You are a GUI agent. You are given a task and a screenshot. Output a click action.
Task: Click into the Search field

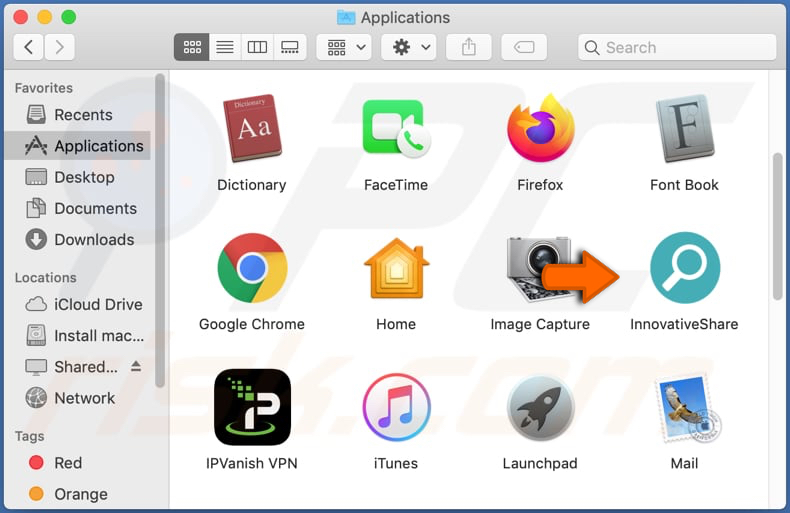click(x=677, y=47)
